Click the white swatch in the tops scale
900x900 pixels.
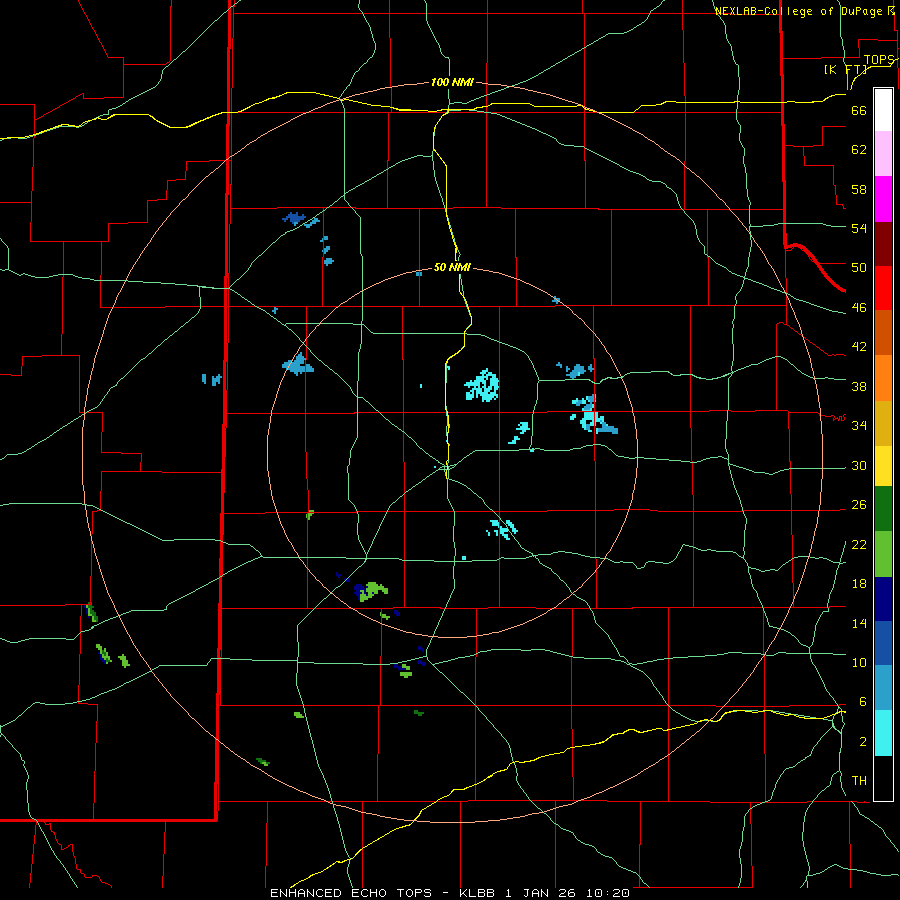tap(883, 110)
